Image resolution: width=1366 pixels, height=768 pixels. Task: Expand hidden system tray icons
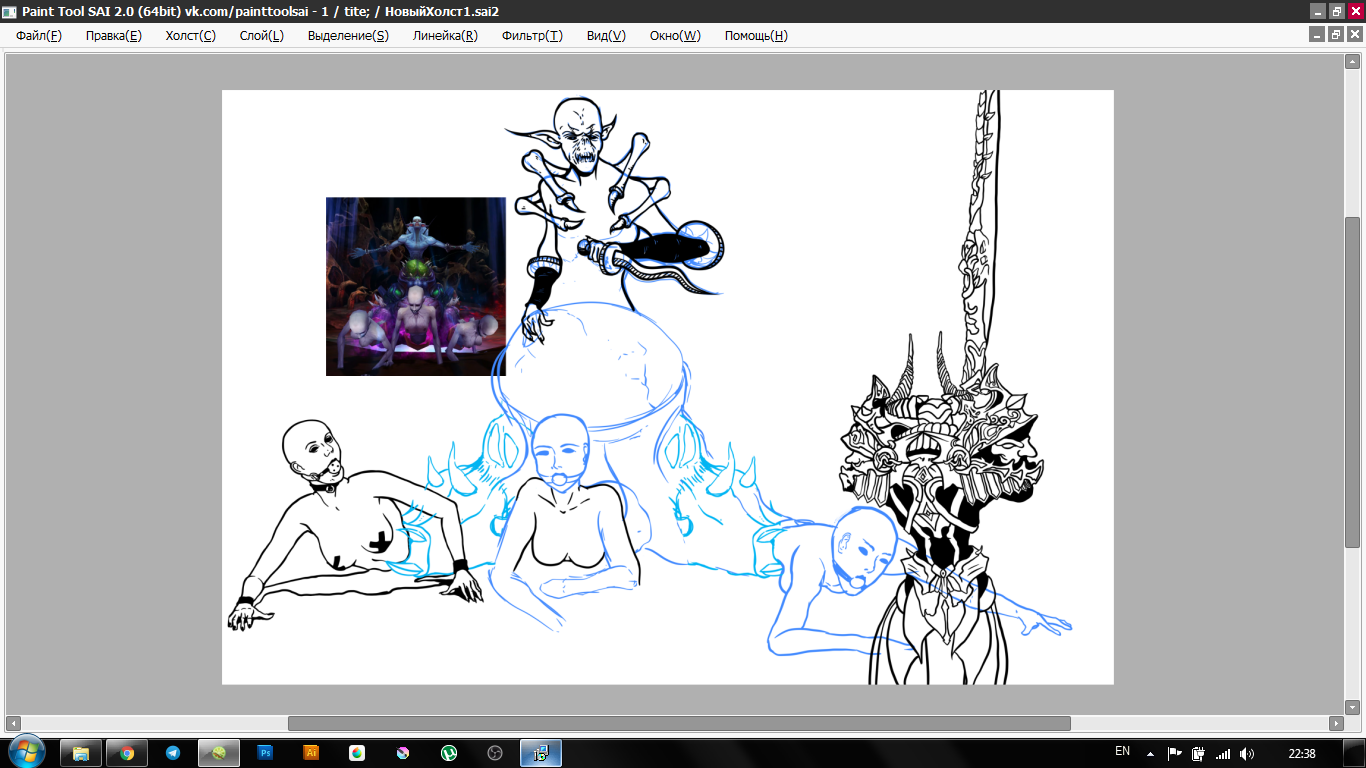1150,753
